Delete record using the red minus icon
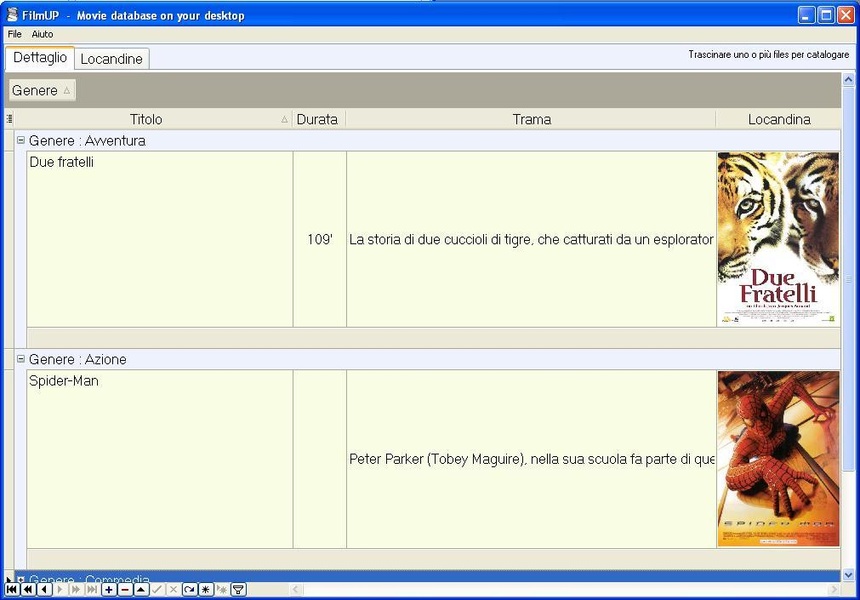Screen dimensions: 860x600 click(125, 590)
